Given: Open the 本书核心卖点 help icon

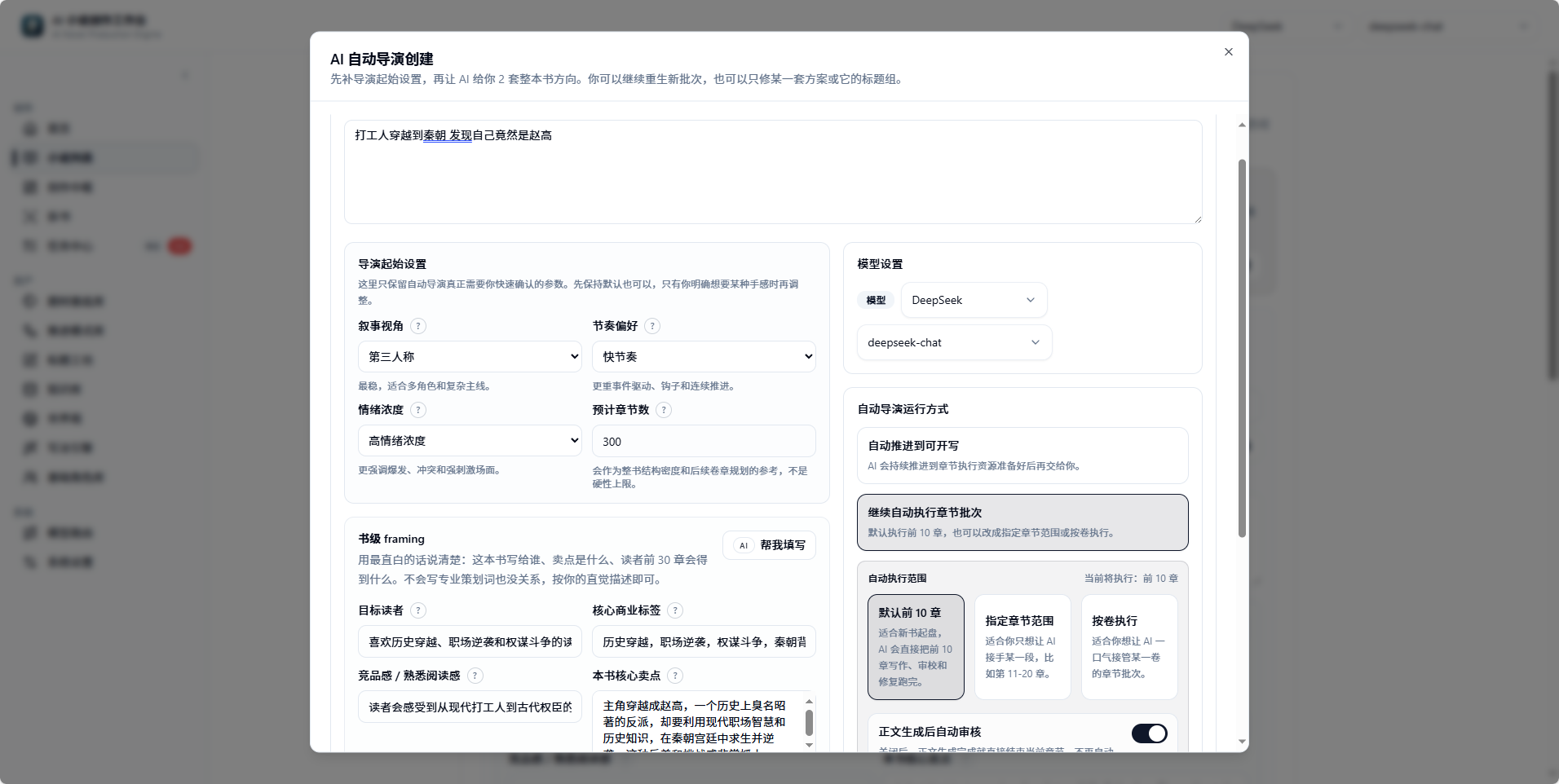Looking at the screenshot, I should pyautogui.click(x=675, y=676).
